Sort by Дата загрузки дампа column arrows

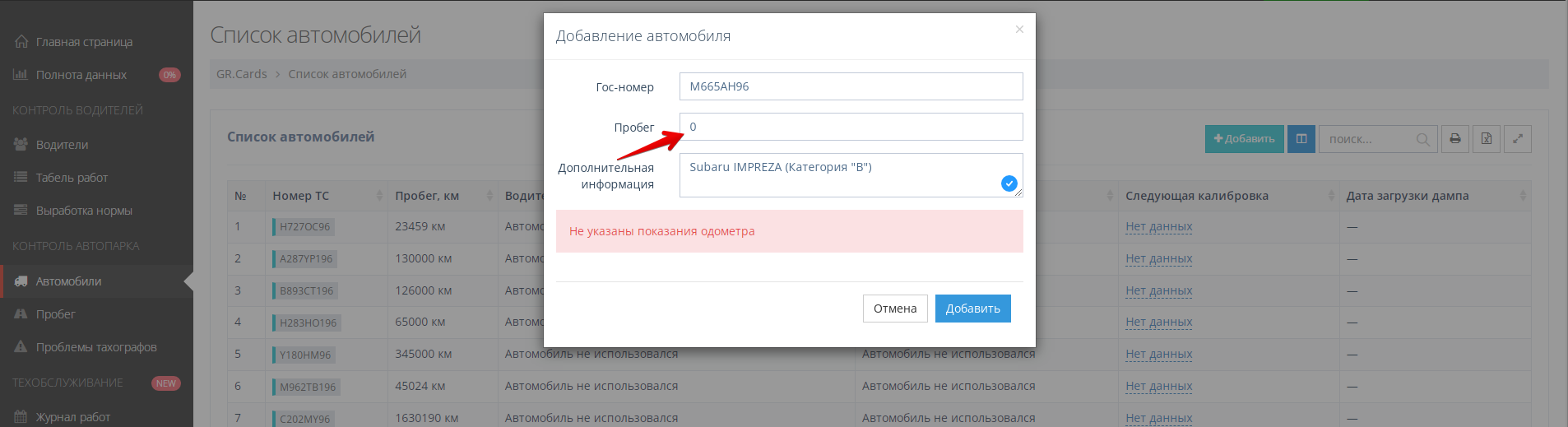click(1522, 196)
